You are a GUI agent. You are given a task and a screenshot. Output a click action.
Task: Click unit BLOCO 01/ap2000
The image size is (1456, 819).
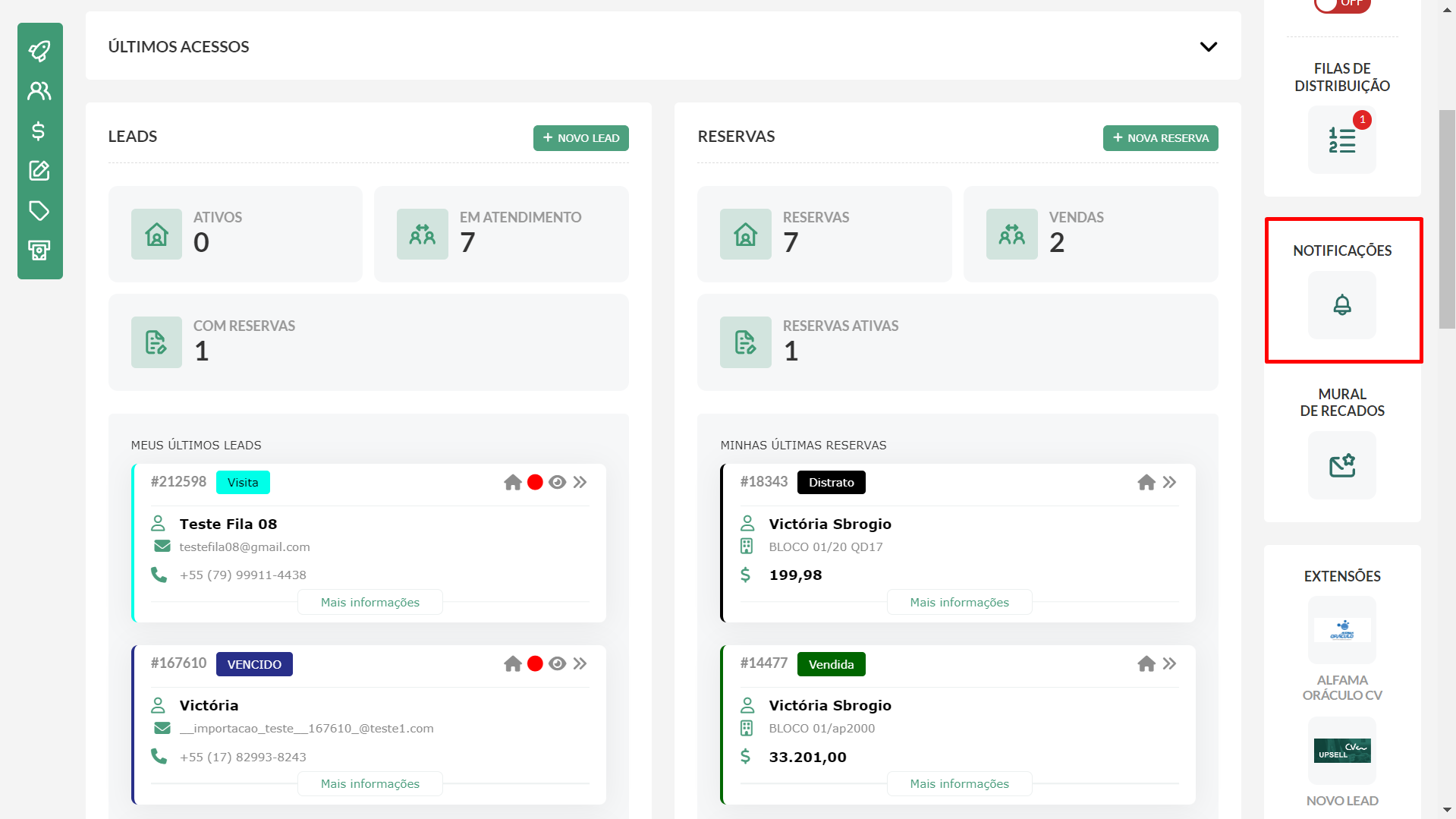point(822,728)
